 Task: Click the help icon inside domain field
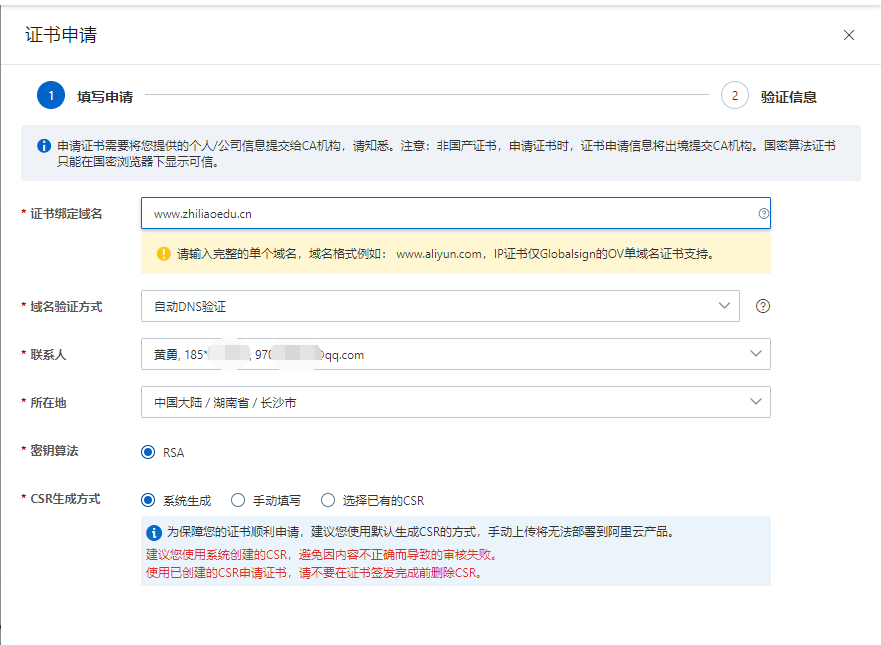[763, 213]
